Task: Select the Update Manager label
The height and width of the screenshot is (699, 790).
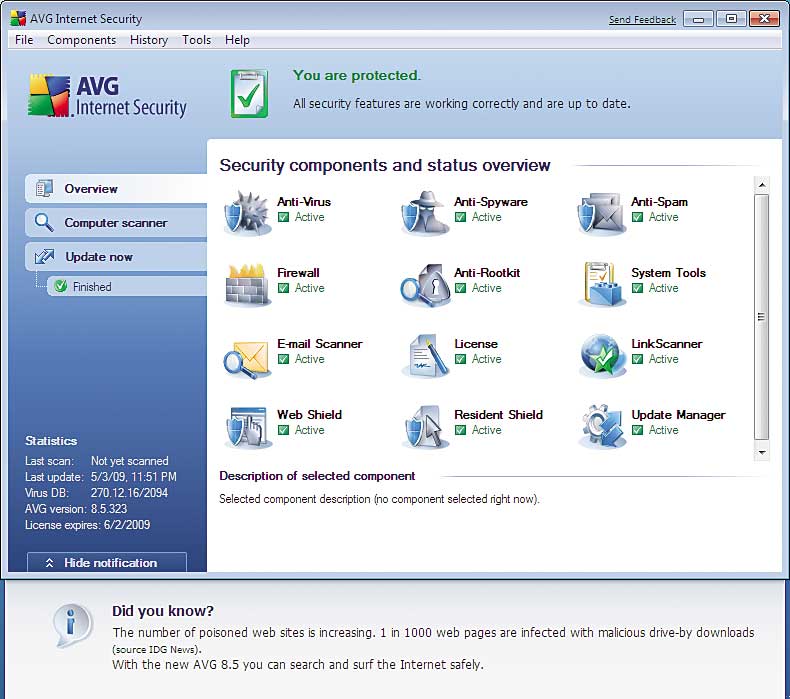Action: click(678, 415)
